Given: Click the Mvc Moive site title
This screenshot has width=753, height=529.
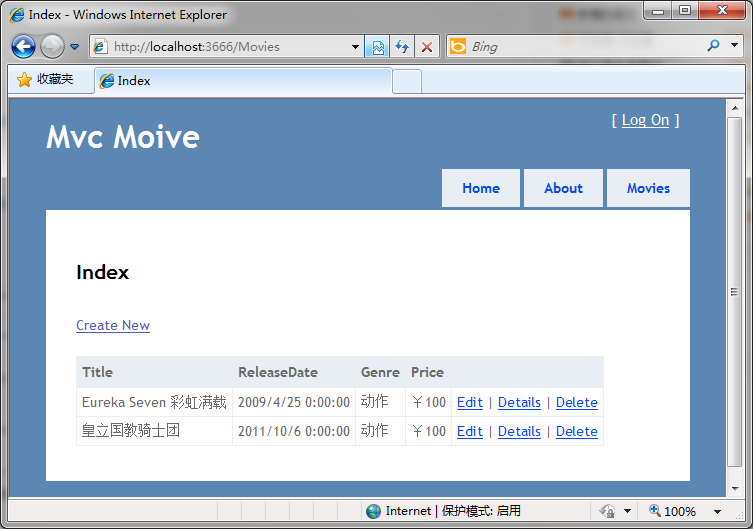Looking at the screenshot, I should click(123, 137).
